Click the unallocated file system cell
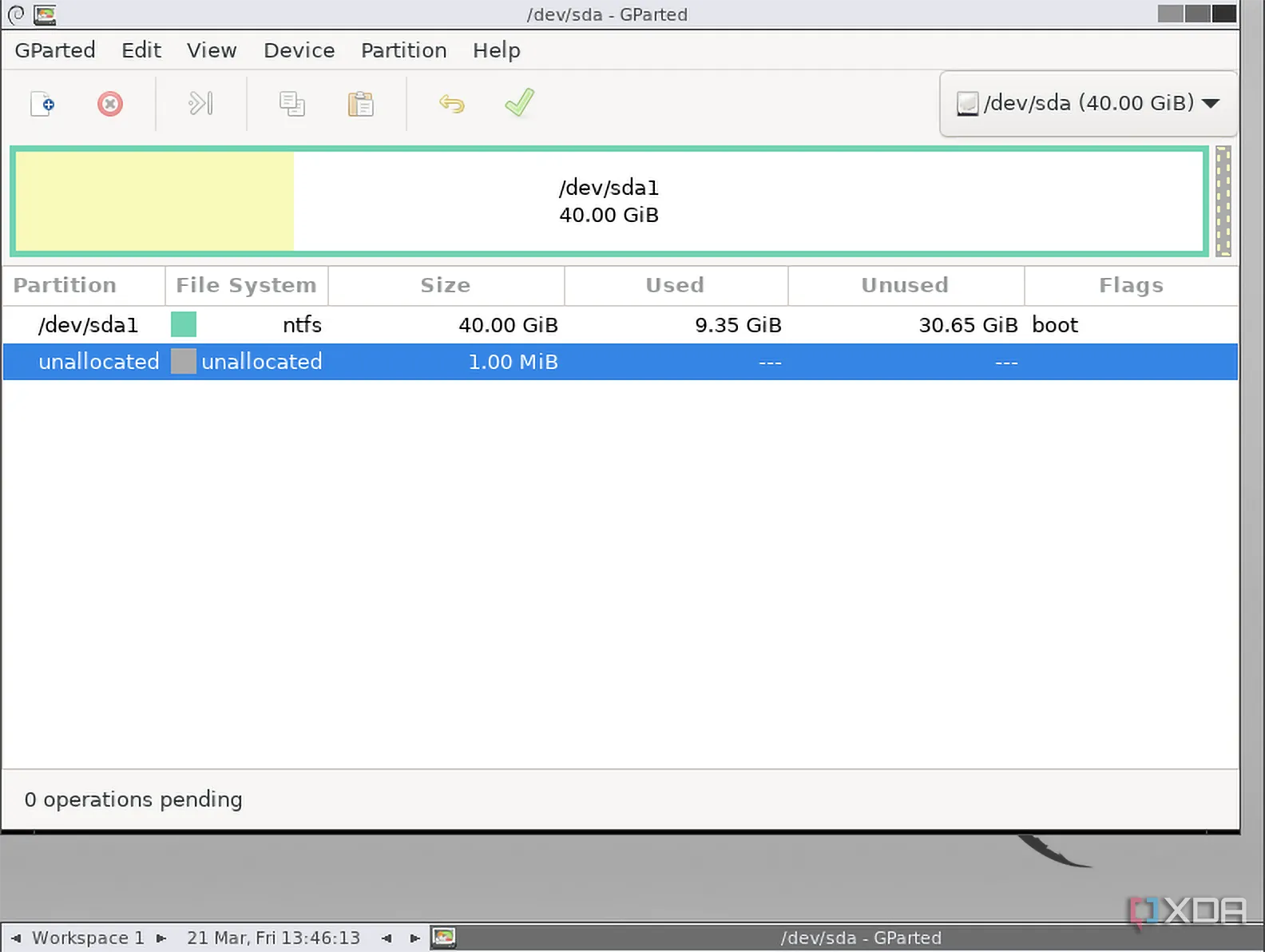The width and height of the screenshot is (1265, 952). pos(262,362)
